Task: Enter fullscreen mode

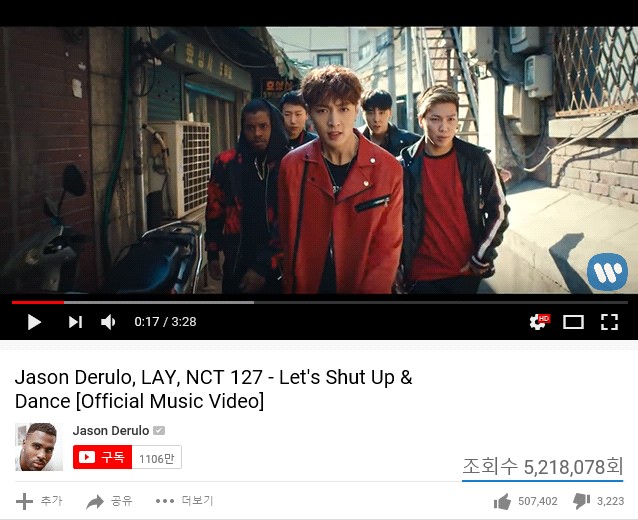Action: tap(610, 322)
